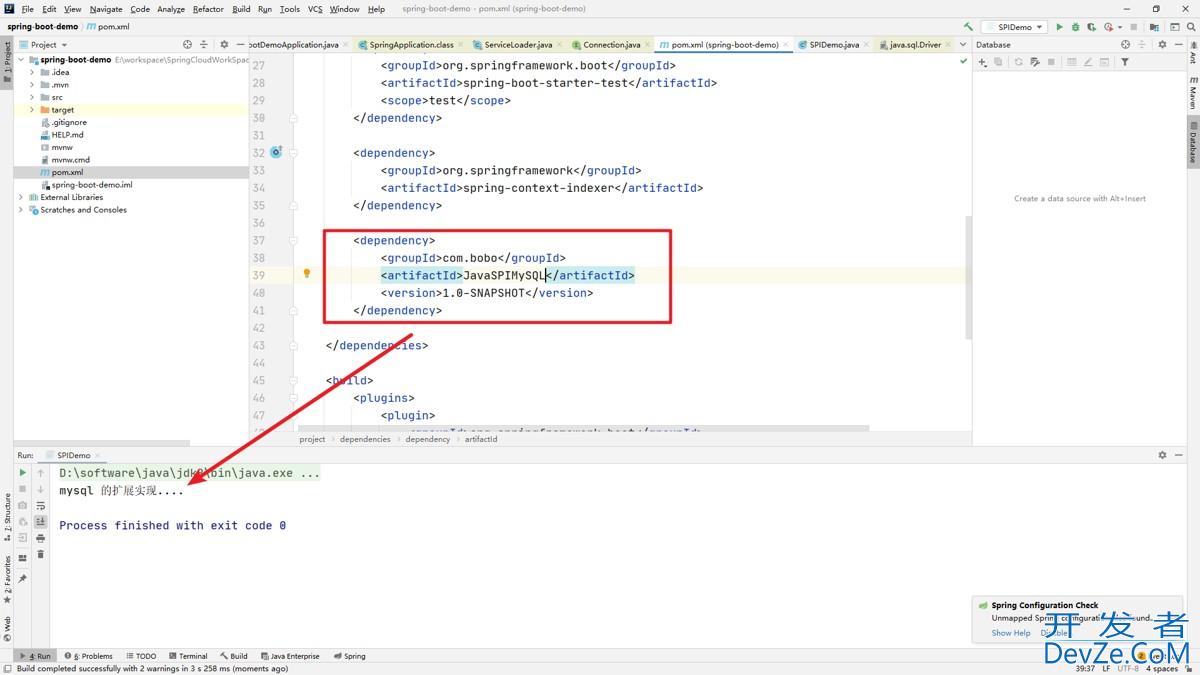Click the Database filter funnel icon

(x=1125, y=62)
